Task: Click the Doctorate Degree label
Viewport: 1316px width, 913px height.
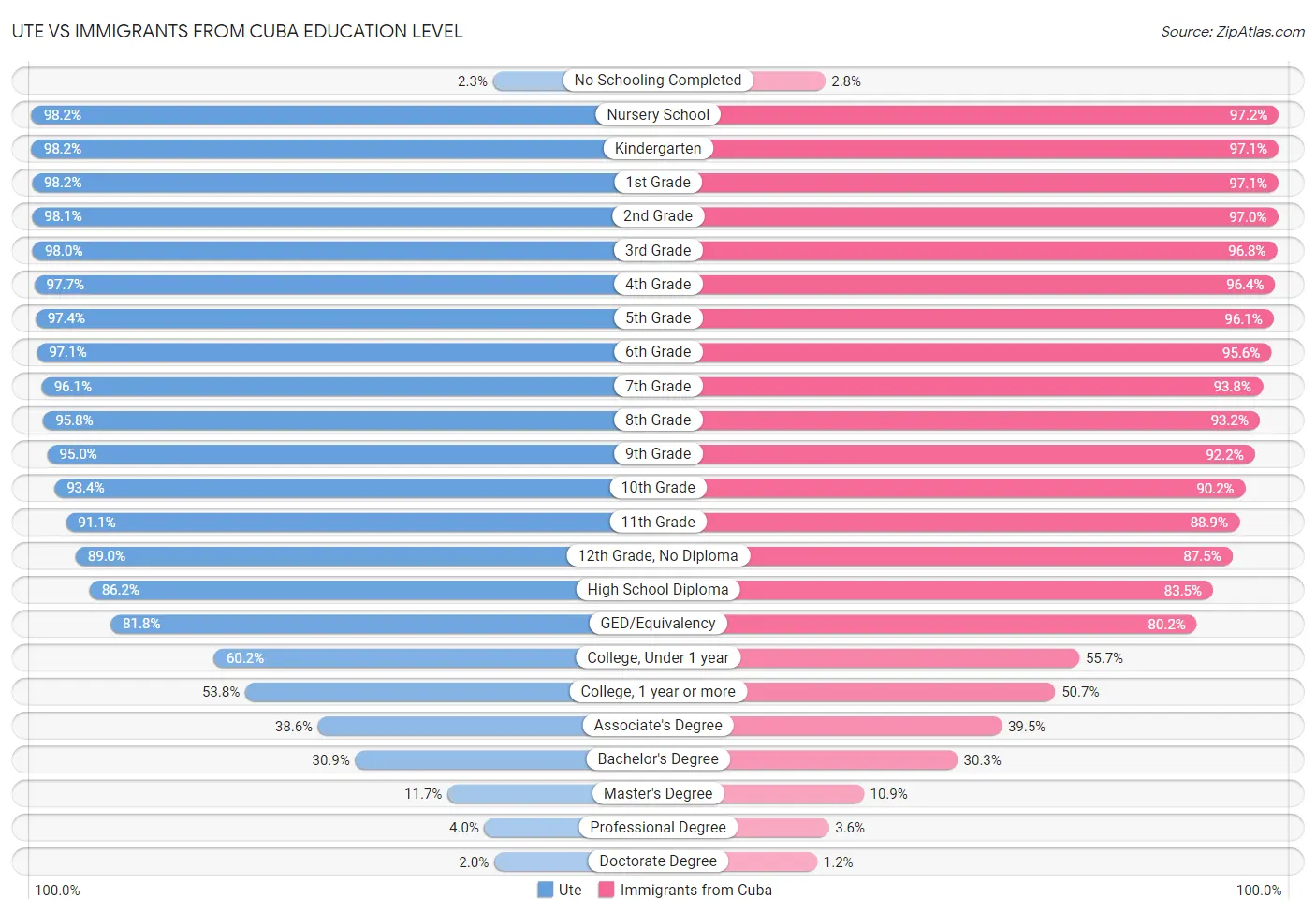Action: (x=658, y=861)
